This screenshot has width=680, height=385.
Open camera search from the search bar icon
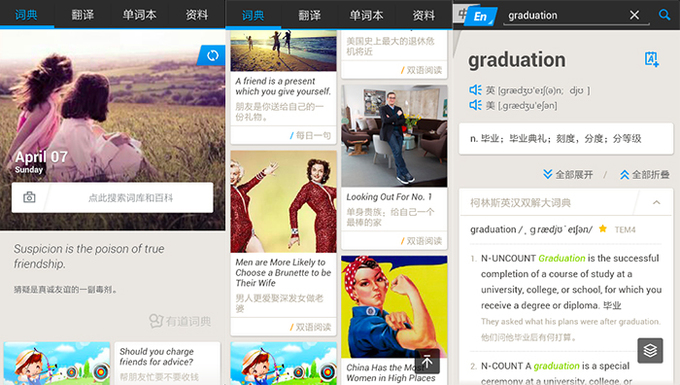(x=29, y=198)
